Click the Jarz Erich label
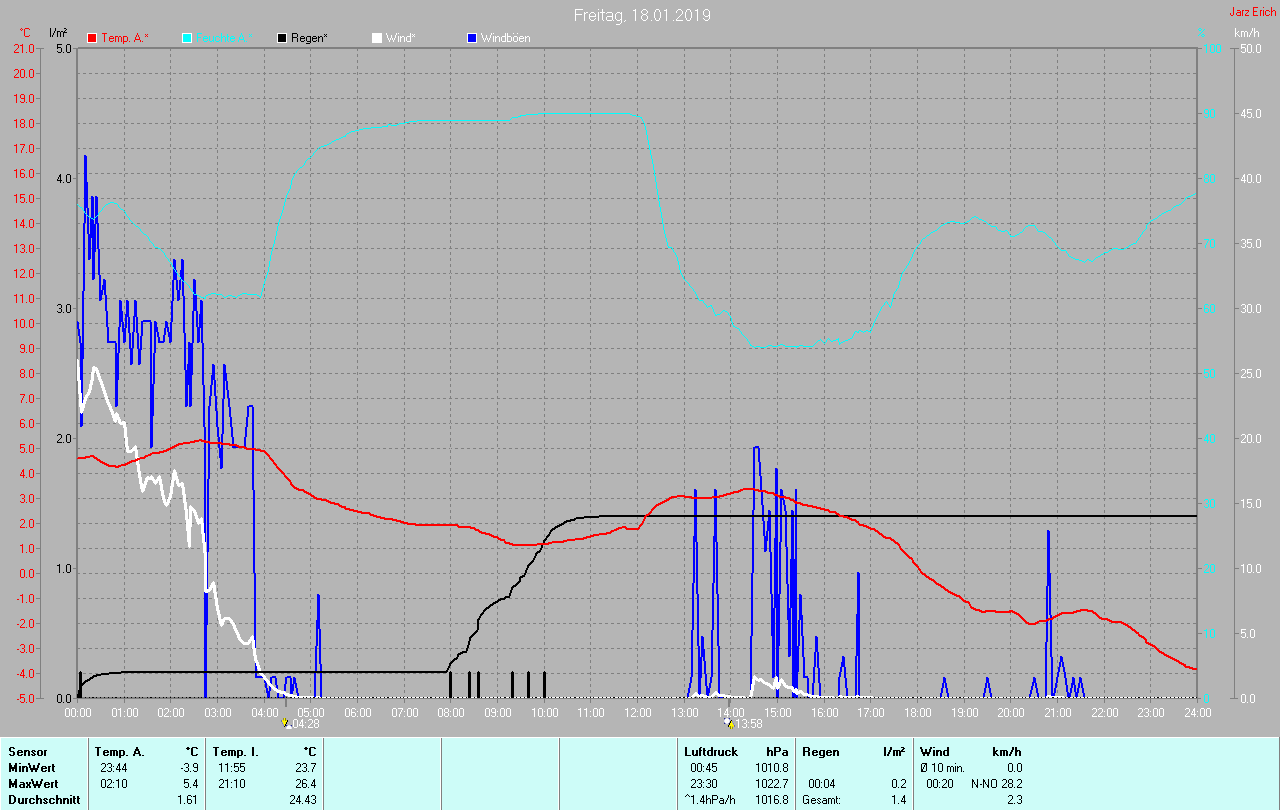1280x810 pixels. click(1252, 12)
